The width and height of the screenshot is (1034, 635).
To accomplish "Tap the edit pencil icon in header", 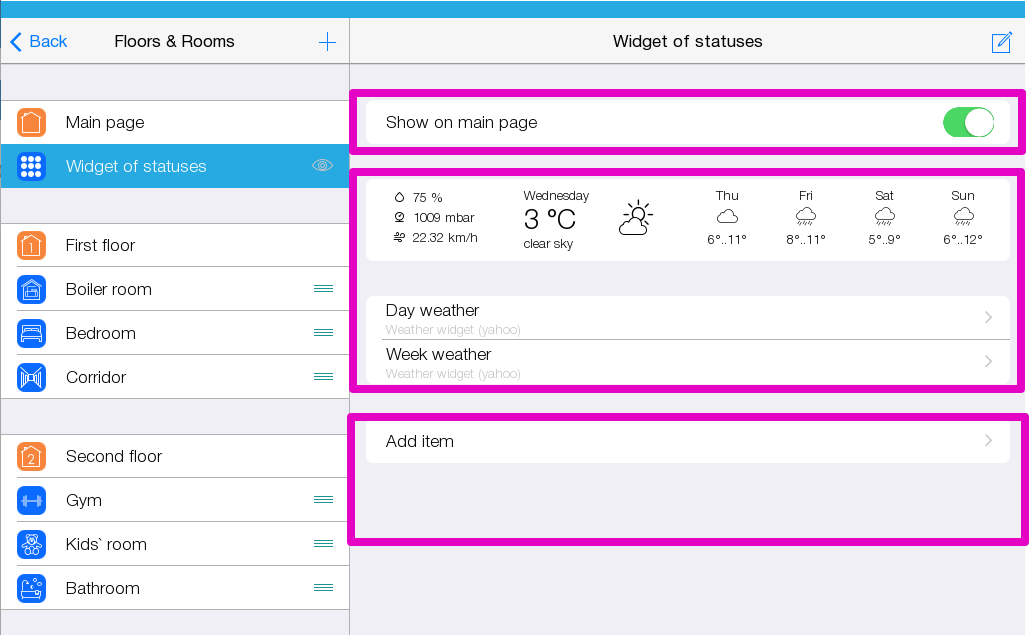I will click(x=1001, y=42).
